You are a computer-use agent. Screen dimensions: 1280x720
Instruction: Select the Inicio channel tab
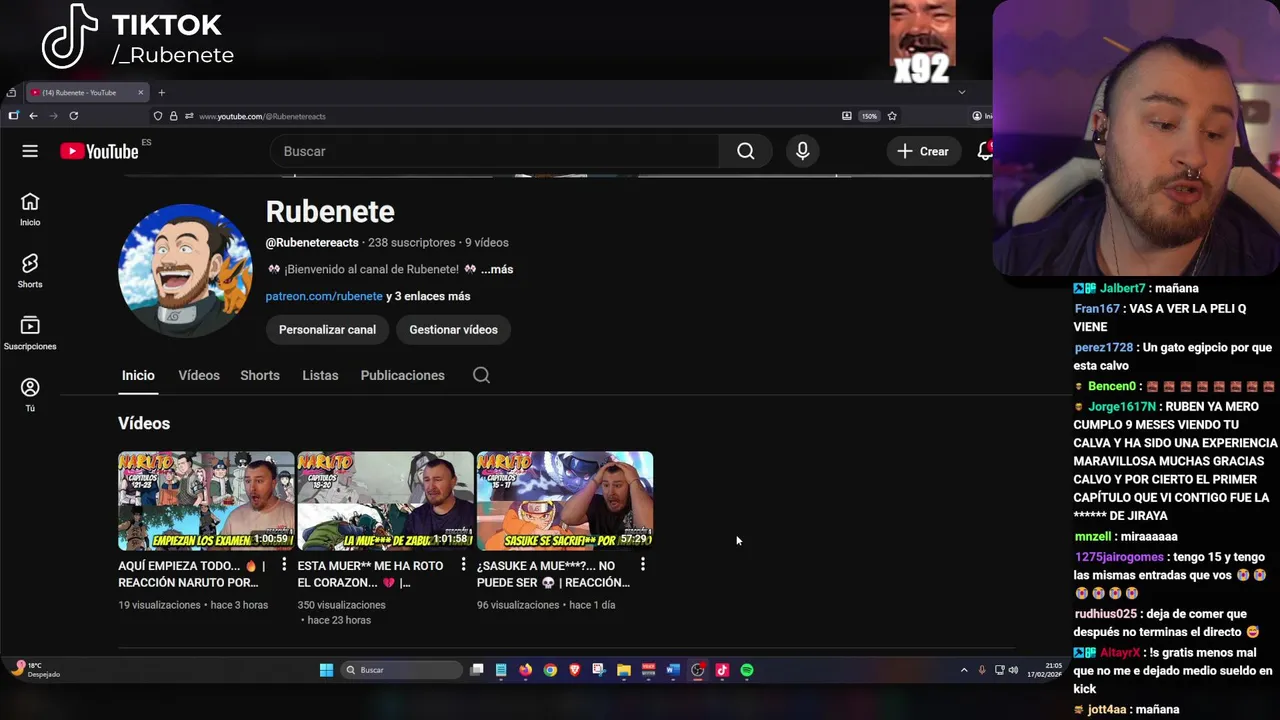[x=138, y=375]
